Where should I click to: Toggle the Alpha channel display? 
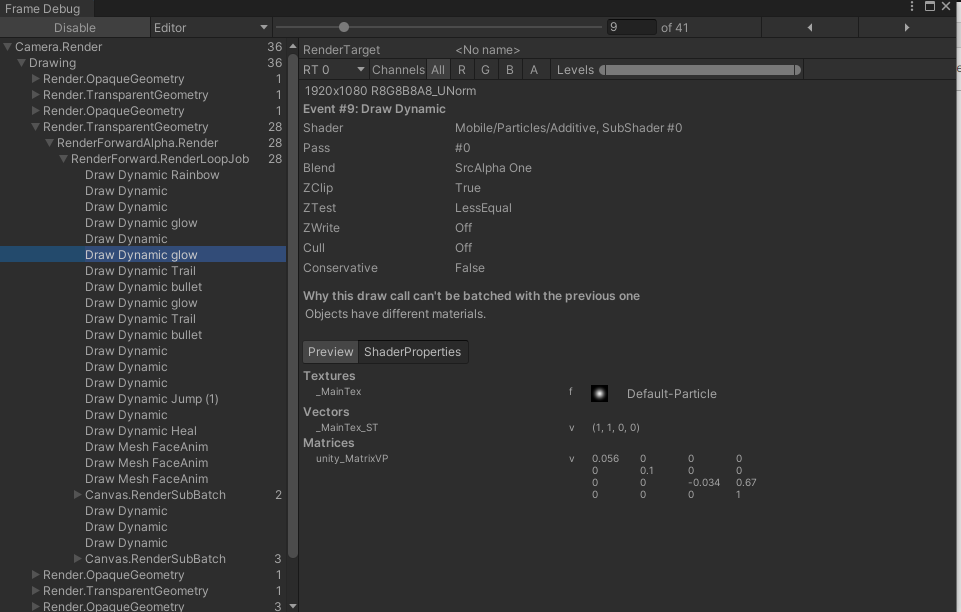tap(533, 69)
